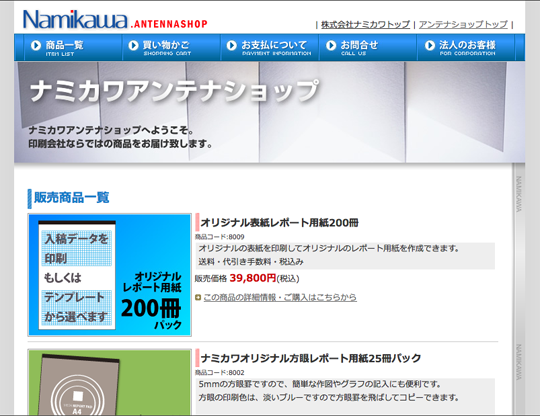
Task: Select the 39,800円 price text
Action: [x=253, y=278]
